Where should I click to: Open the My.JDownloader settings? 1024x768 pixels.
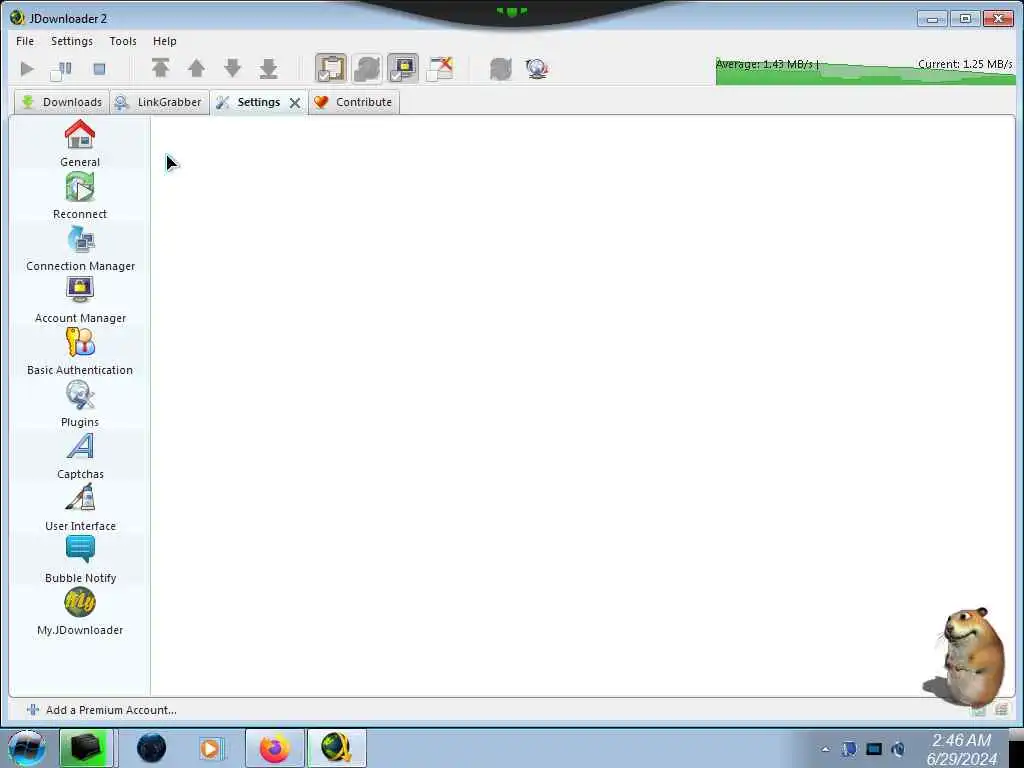[x=80, y=613]
